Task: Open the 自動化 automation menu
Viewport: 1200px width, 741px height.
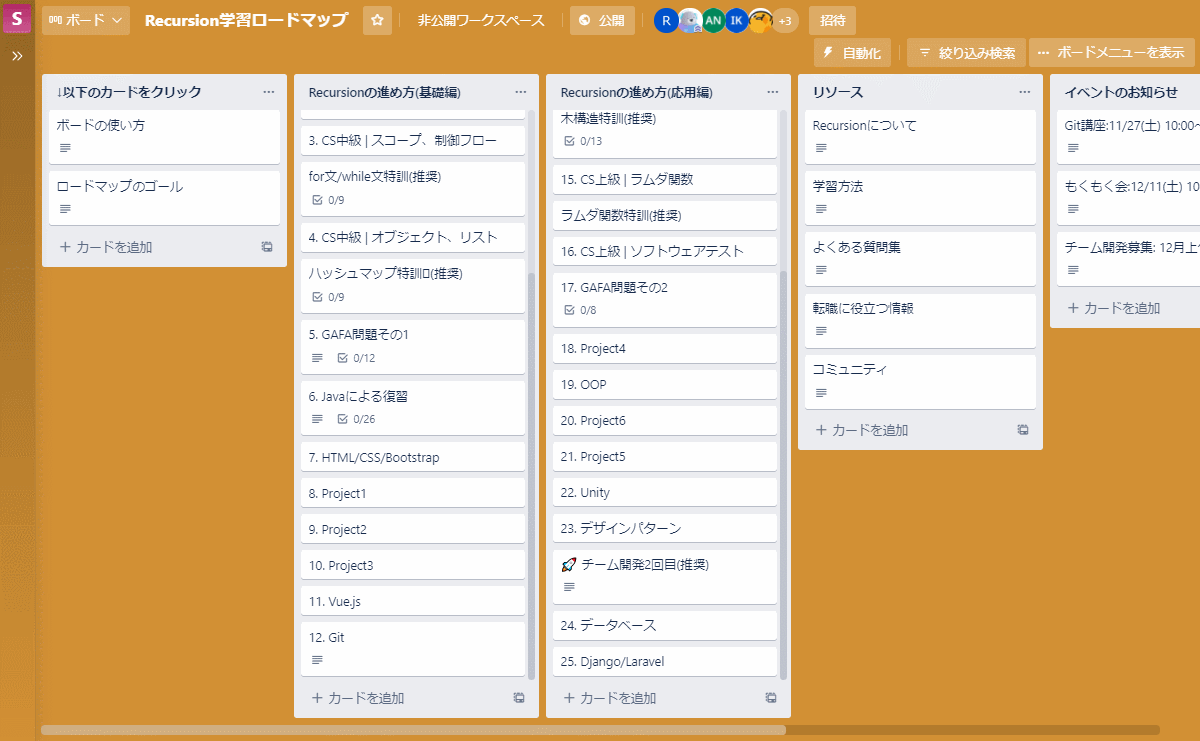Action: (x=852, y=53)
